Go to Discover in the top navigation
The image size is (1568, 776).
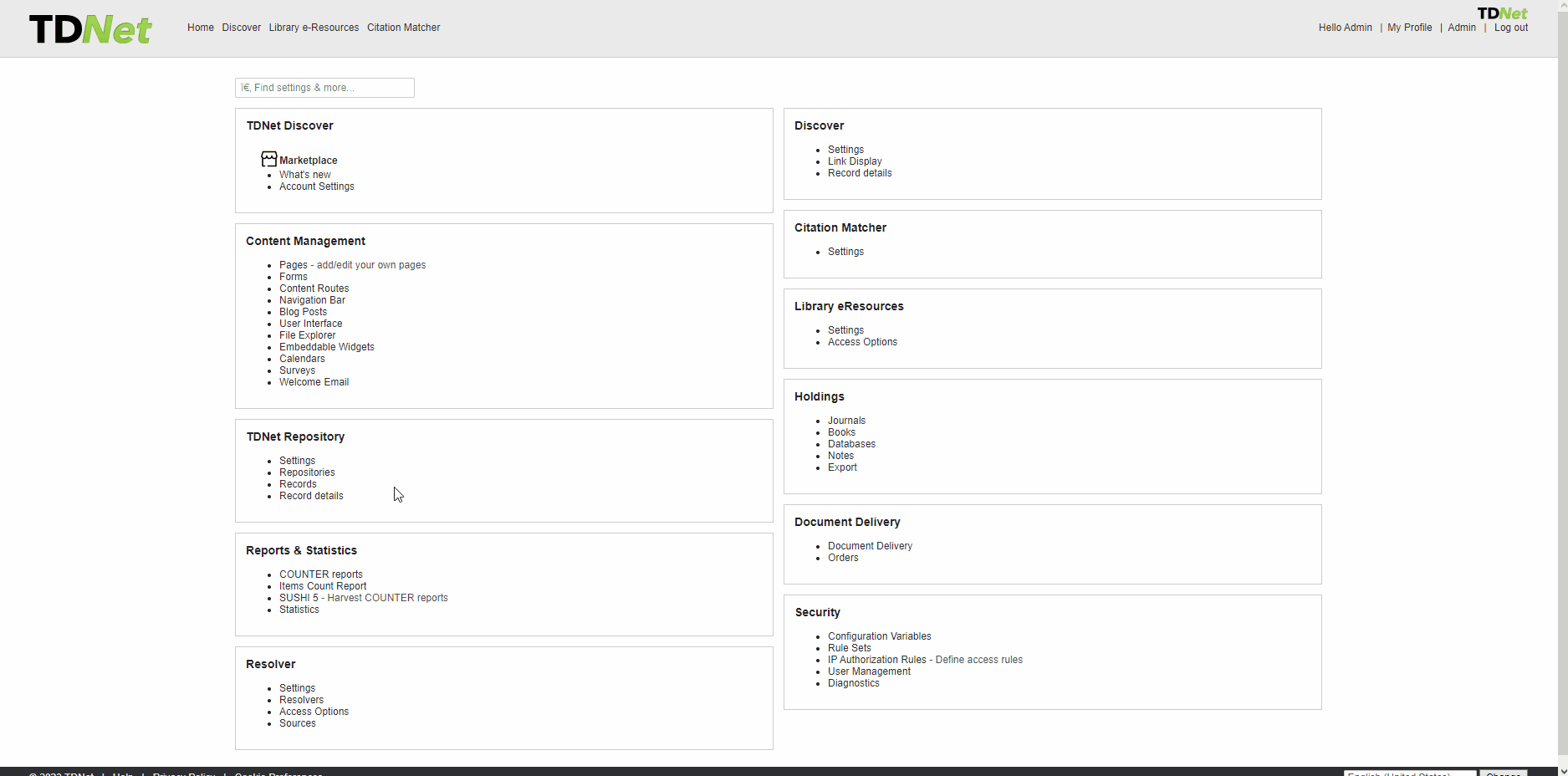click(242, 28)
